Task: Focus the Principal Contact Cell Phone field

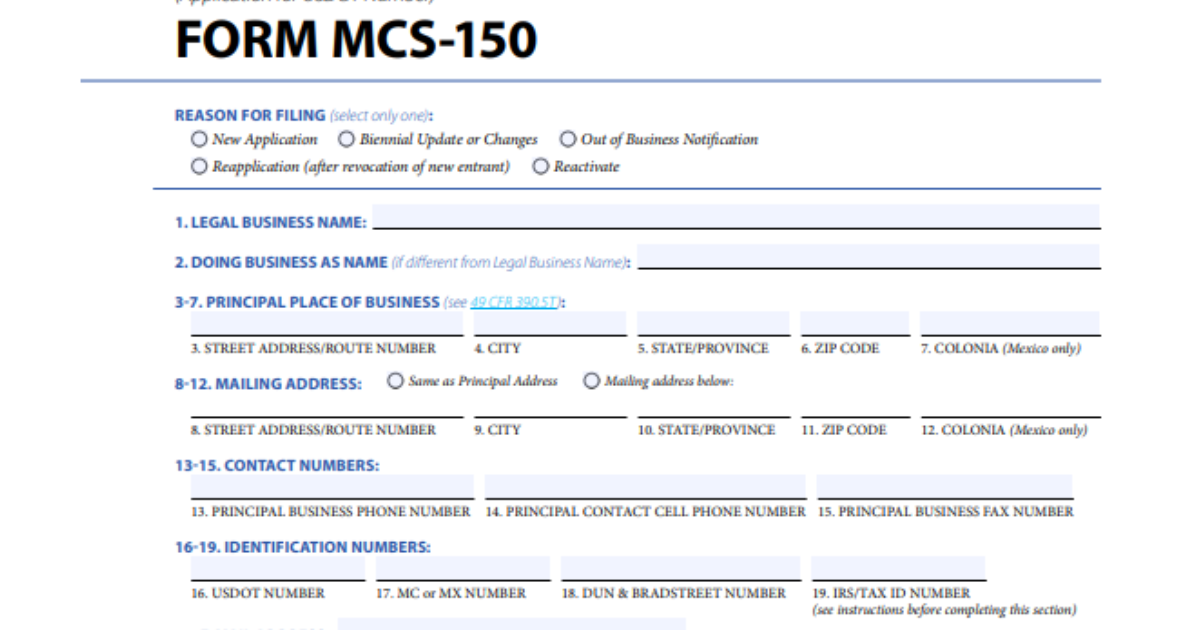Action: pyautogui.click(x=644, y=487)
